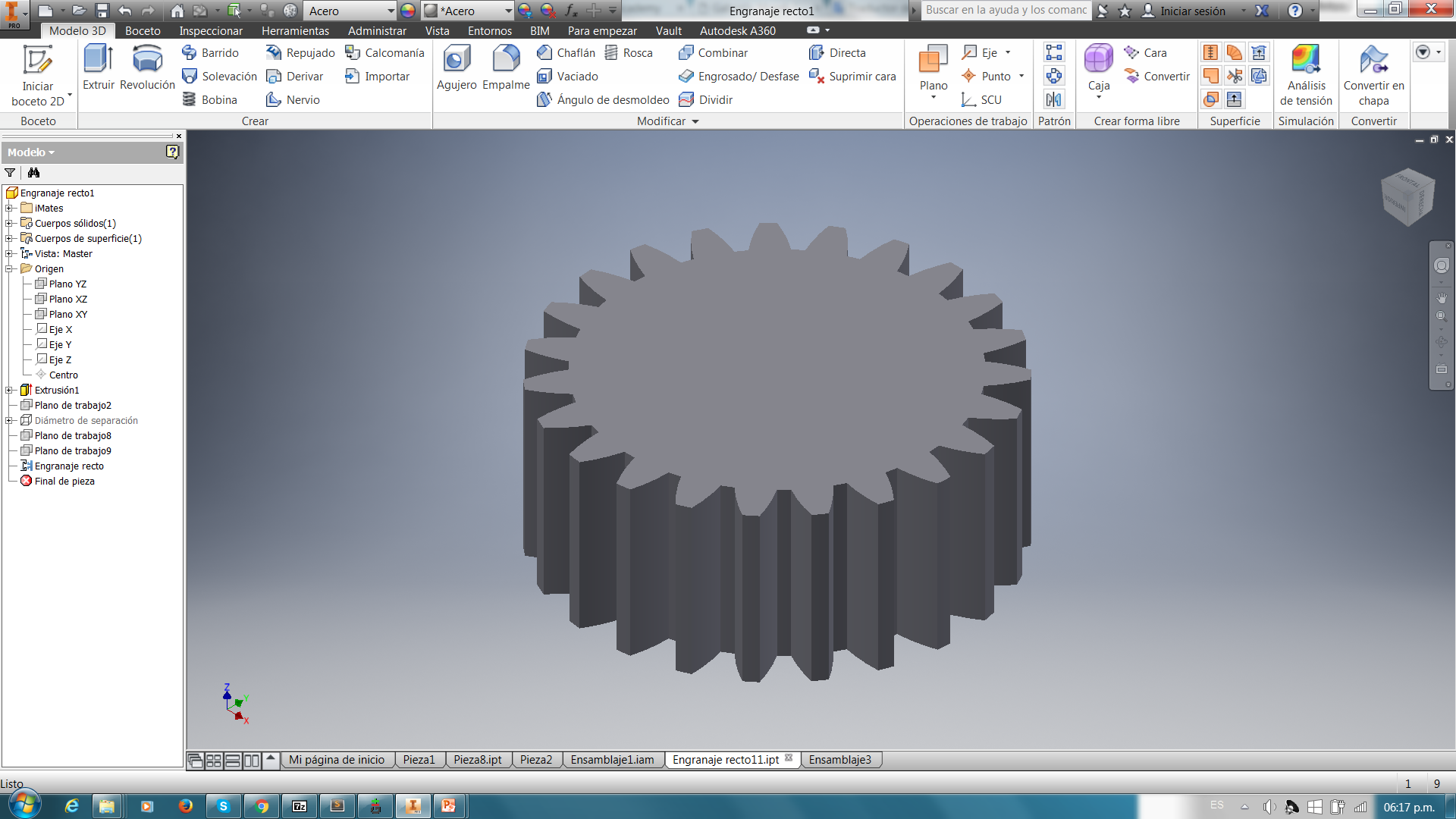Click the ViewCube in the viewport
The height and width of the screenshot is (819, 1456).
(x=1407, y=197)
